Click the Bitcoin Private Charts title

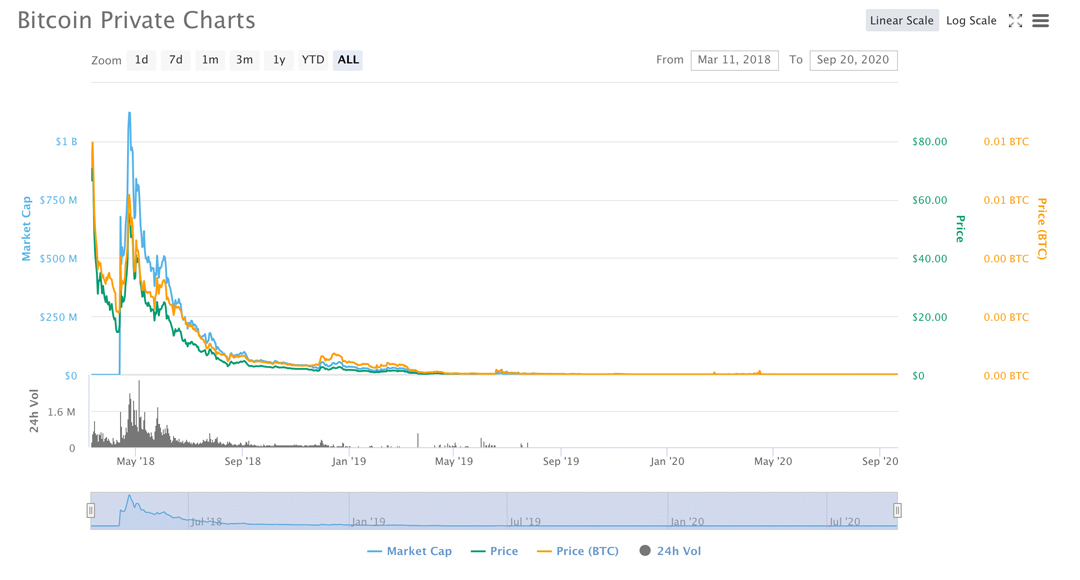pyautogui.click(x=136, y=20)
